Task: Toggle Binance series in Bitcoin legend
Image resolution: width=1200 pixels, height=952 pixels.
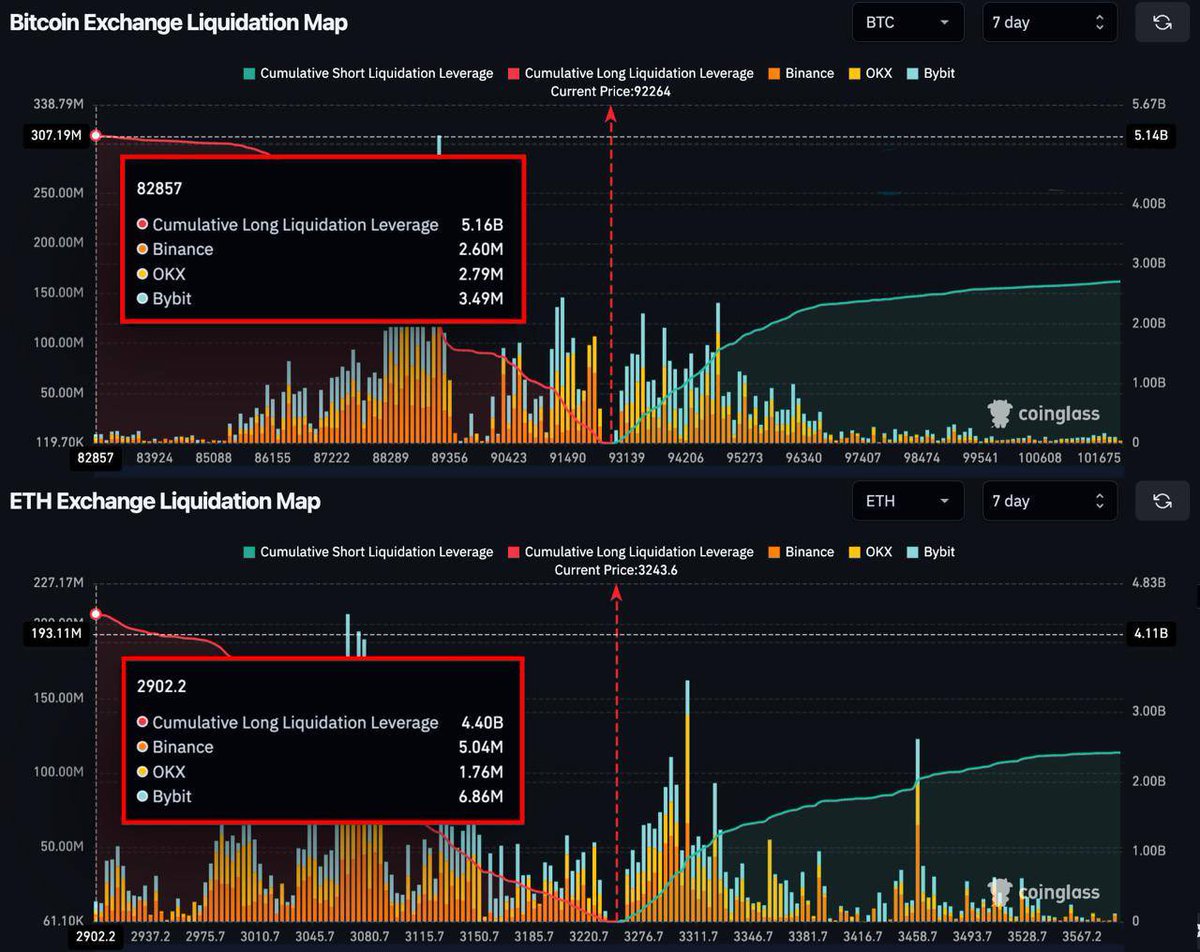Action: [801, 73]
